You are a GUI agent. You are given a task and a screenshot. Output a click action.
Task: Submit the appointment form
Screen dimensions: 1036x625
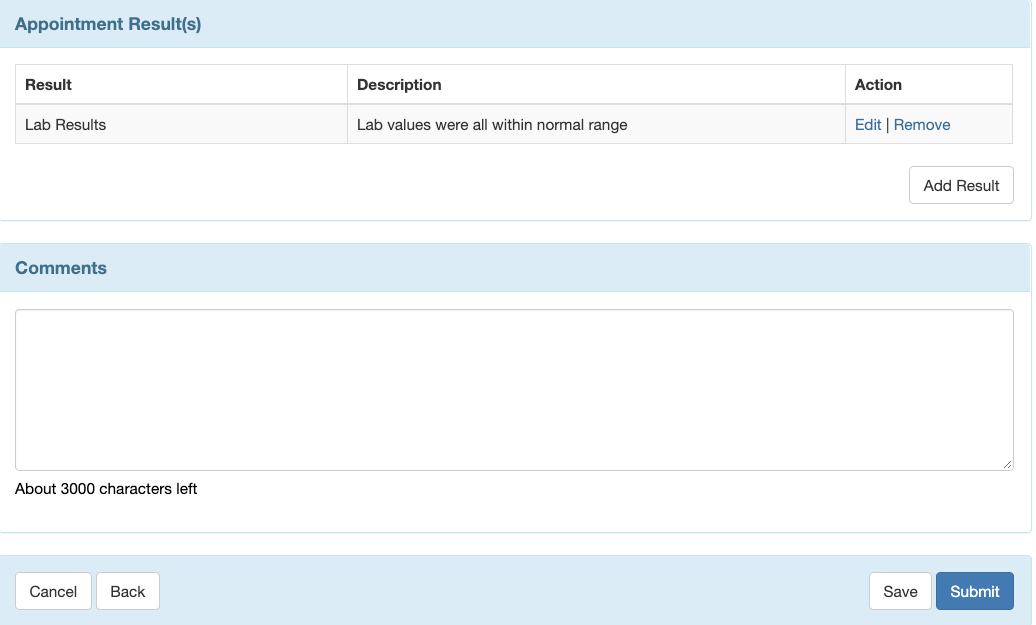pos(975,591)
